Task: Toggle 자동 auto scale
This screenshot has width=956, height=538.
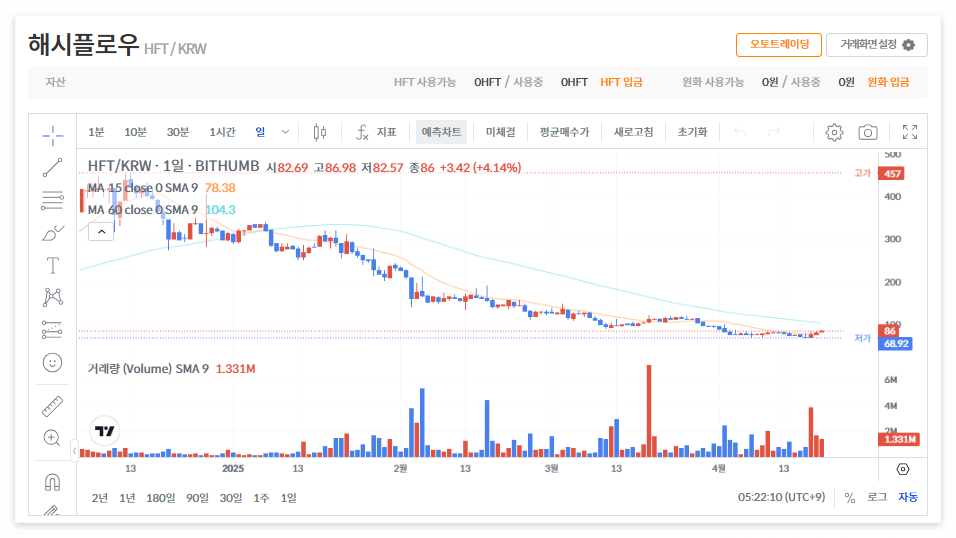Action: point(907,498)
